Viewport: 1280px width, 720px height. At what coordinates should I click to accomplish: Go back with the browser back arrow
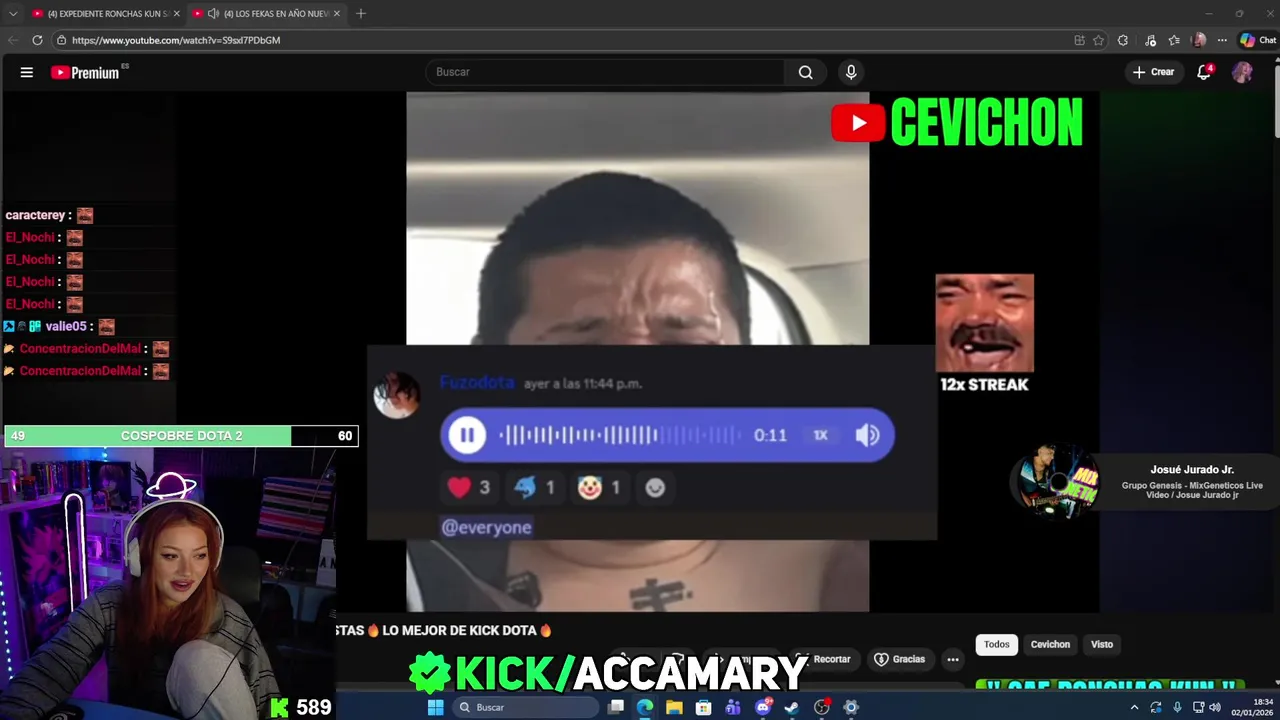(x=13, y=40)
